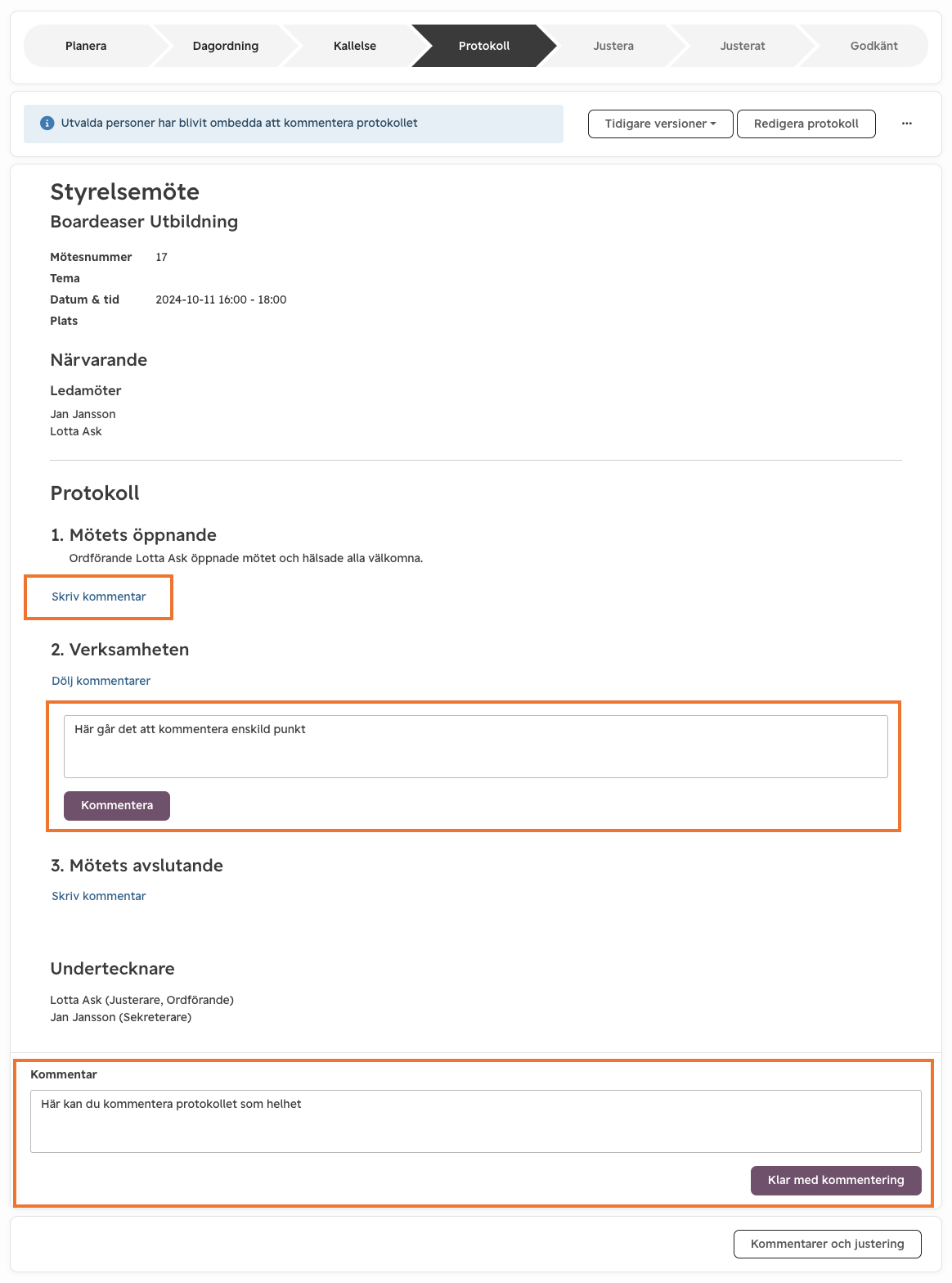The image size is (952, 1283).
Task: Click Skriv kommentar under Mötets avslutande
Action: pos(99,896)
